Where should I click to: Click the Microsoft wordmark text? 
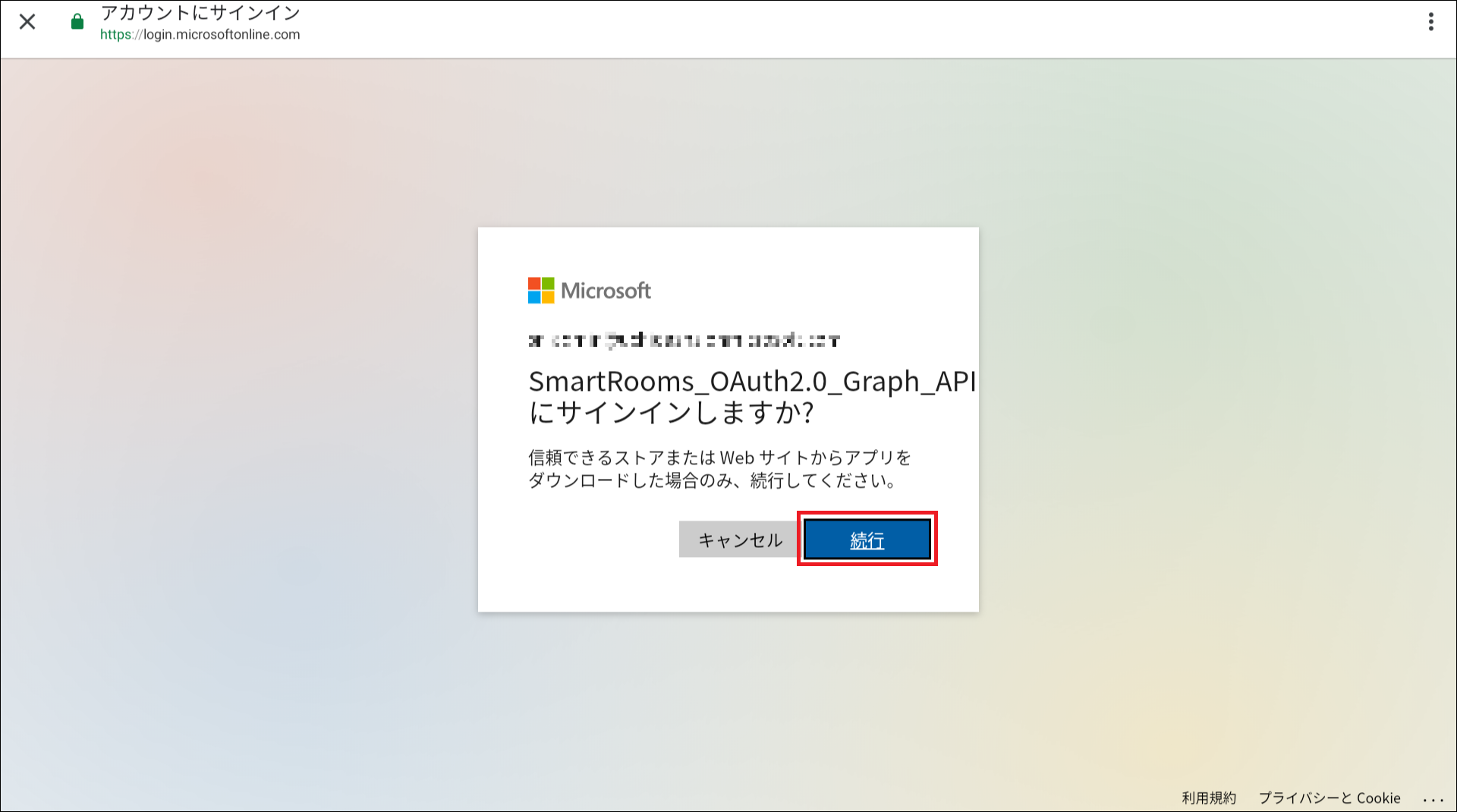tap(606, 291)
